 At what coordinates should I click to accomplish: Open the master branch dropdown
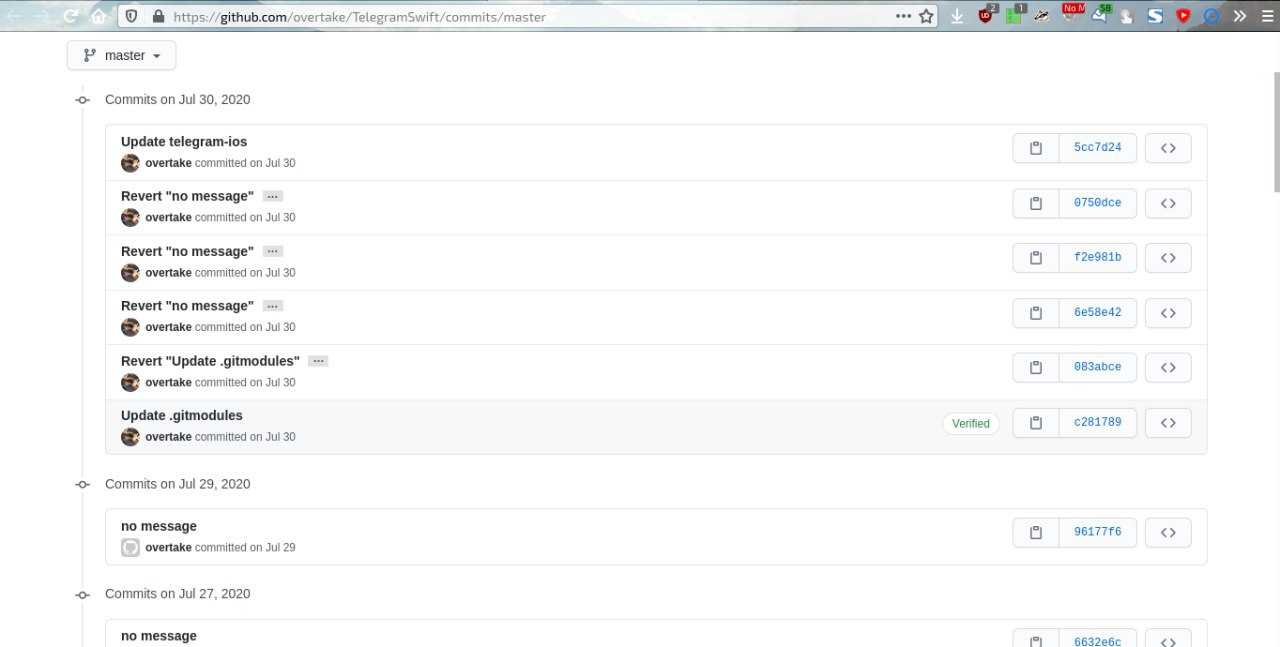coord(122,56)
